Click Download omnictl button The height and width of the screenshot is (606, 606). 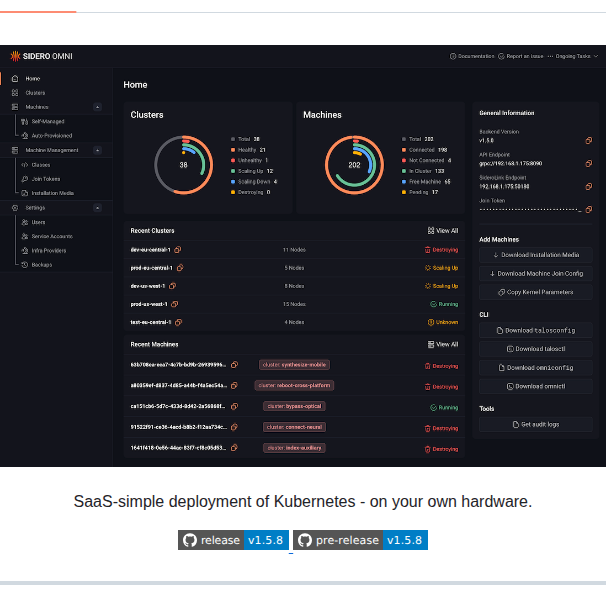click(x=536, y=386)
